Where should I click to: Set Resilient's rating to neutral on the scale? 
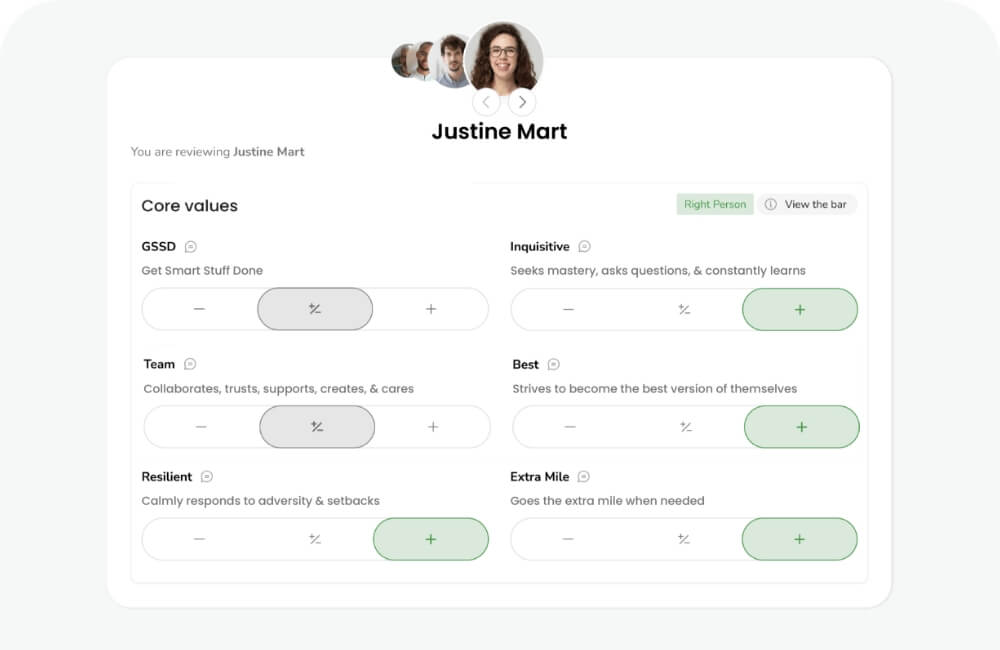[x=314, y=539]
